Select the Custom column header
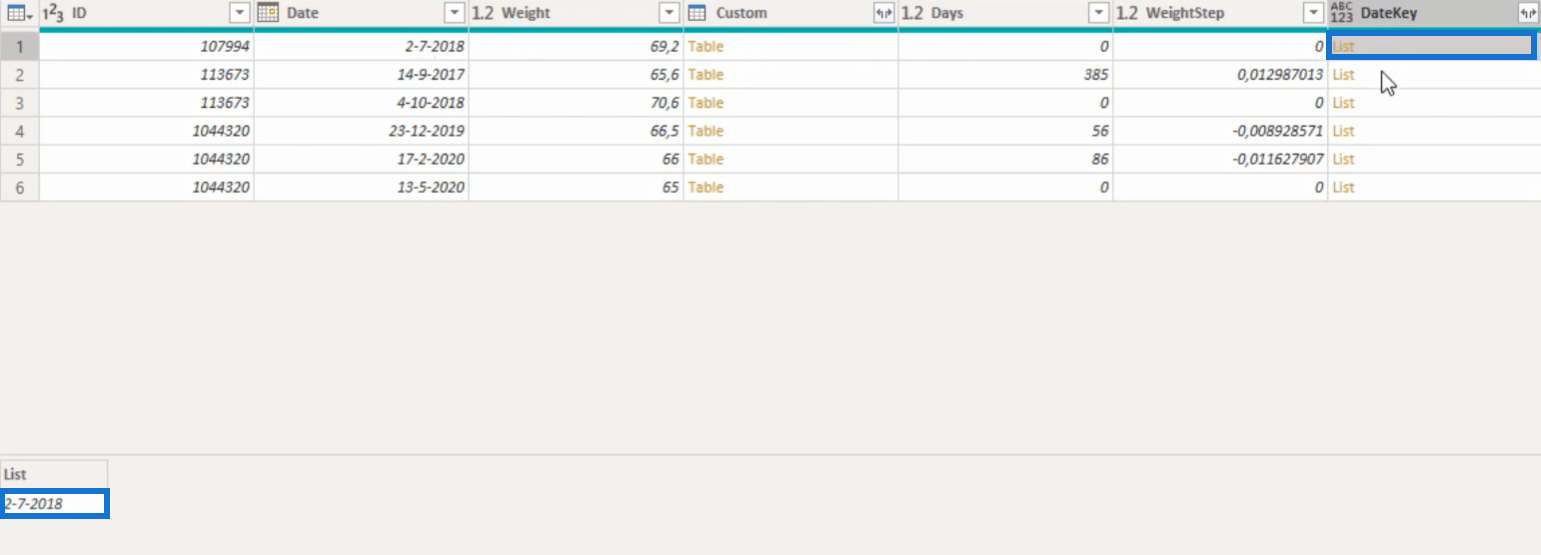 click(x=791, y=13)
